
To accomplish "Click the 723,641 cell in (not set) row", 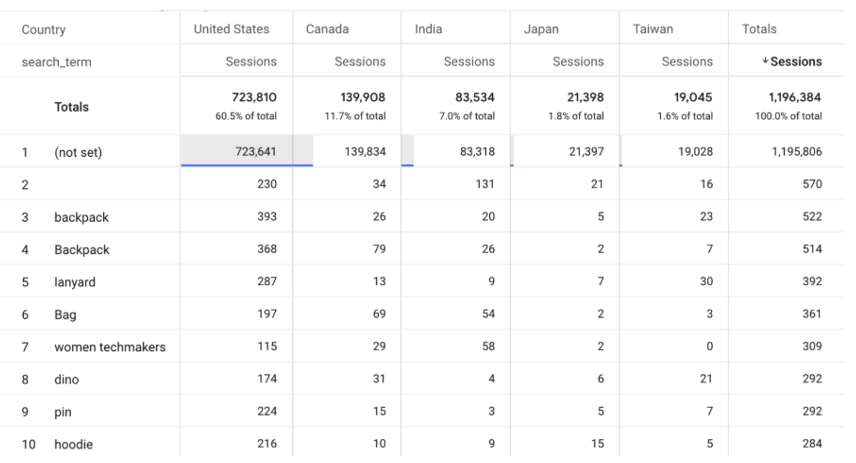I will point(255,151).
